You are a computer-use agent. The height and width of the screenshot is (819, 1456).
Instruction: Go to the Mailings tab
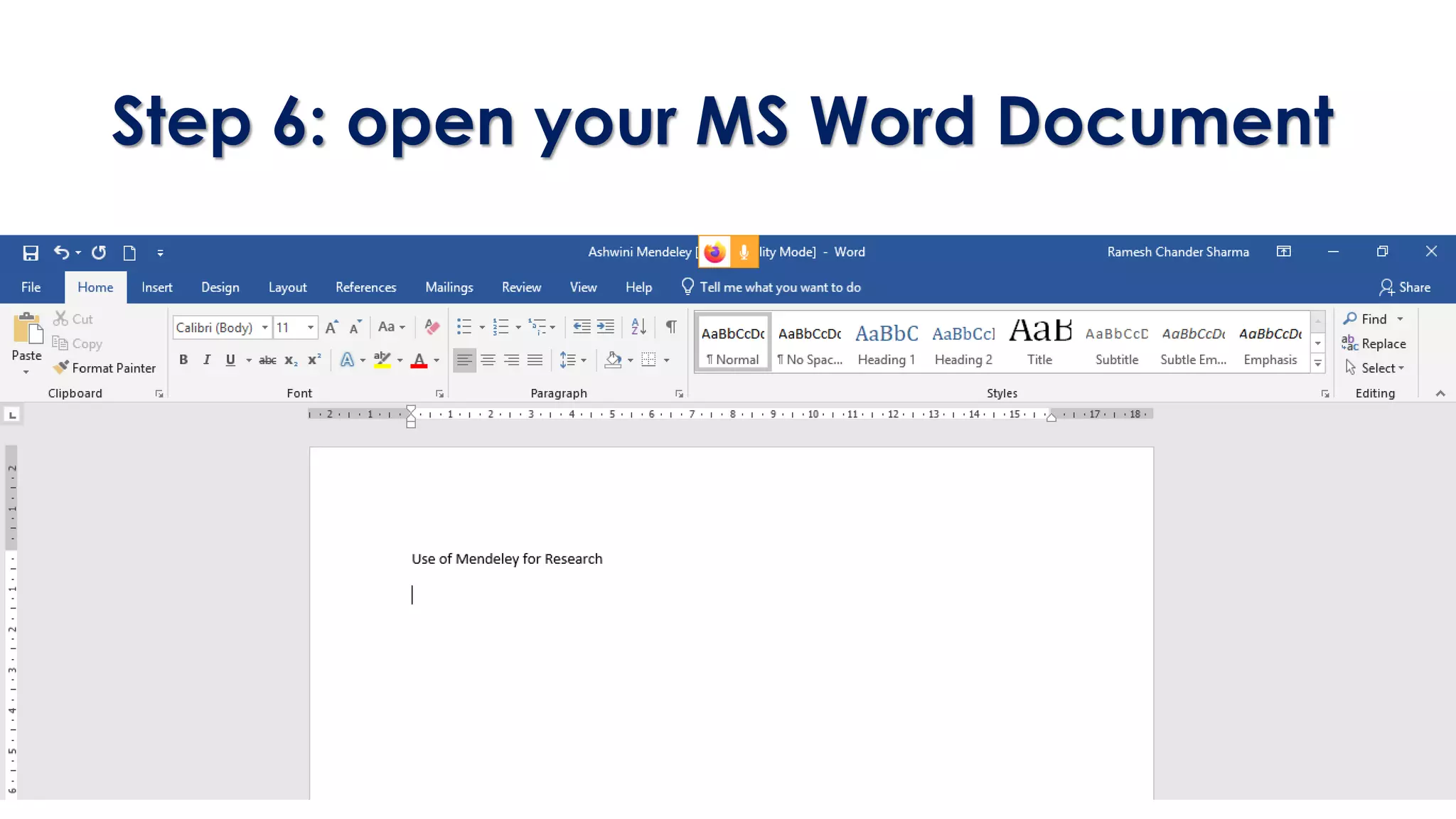tap(449, 287)
